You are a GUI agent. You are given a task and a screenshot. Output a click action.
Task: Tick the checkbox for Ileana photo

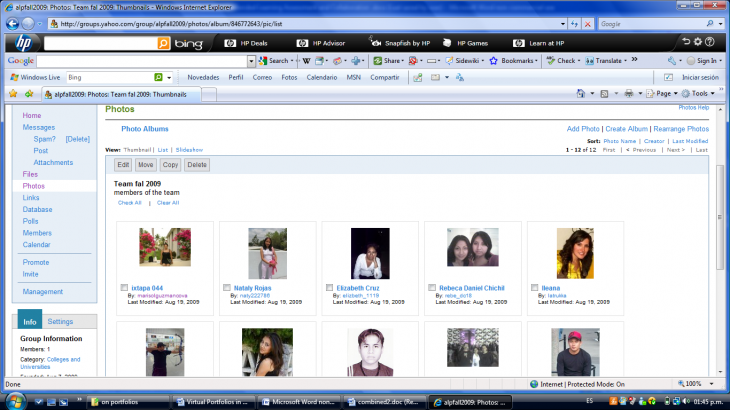tap(534, 288)
